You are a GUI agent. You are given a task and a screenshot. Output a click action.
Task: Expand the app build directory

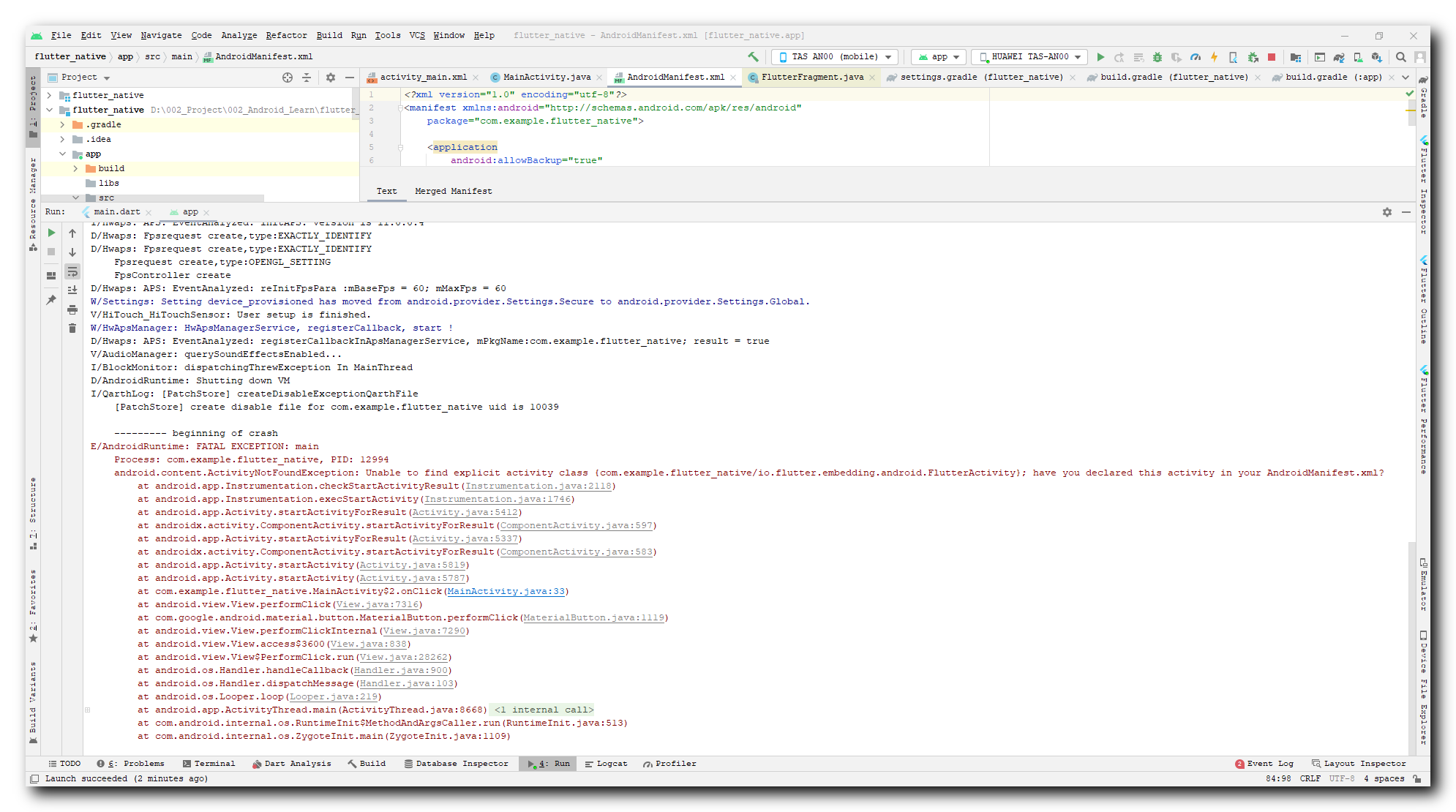click(x=80, y=168)
